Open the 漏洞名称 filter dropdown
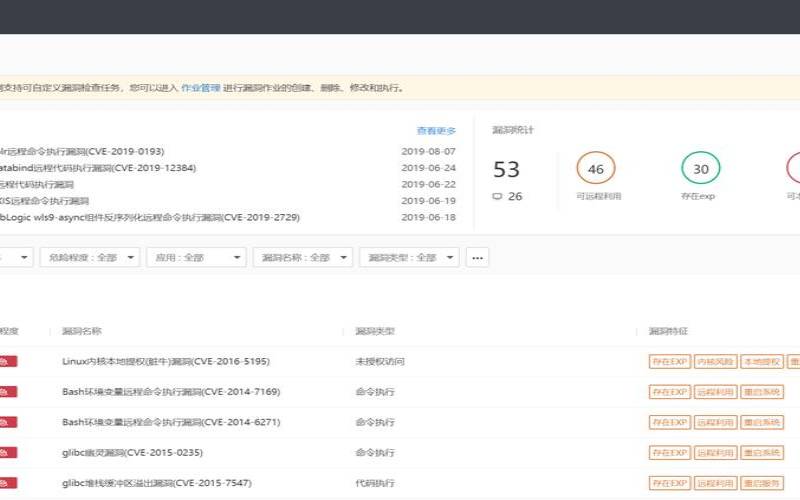Screen dimensions: 800x500 click(302, 257)
